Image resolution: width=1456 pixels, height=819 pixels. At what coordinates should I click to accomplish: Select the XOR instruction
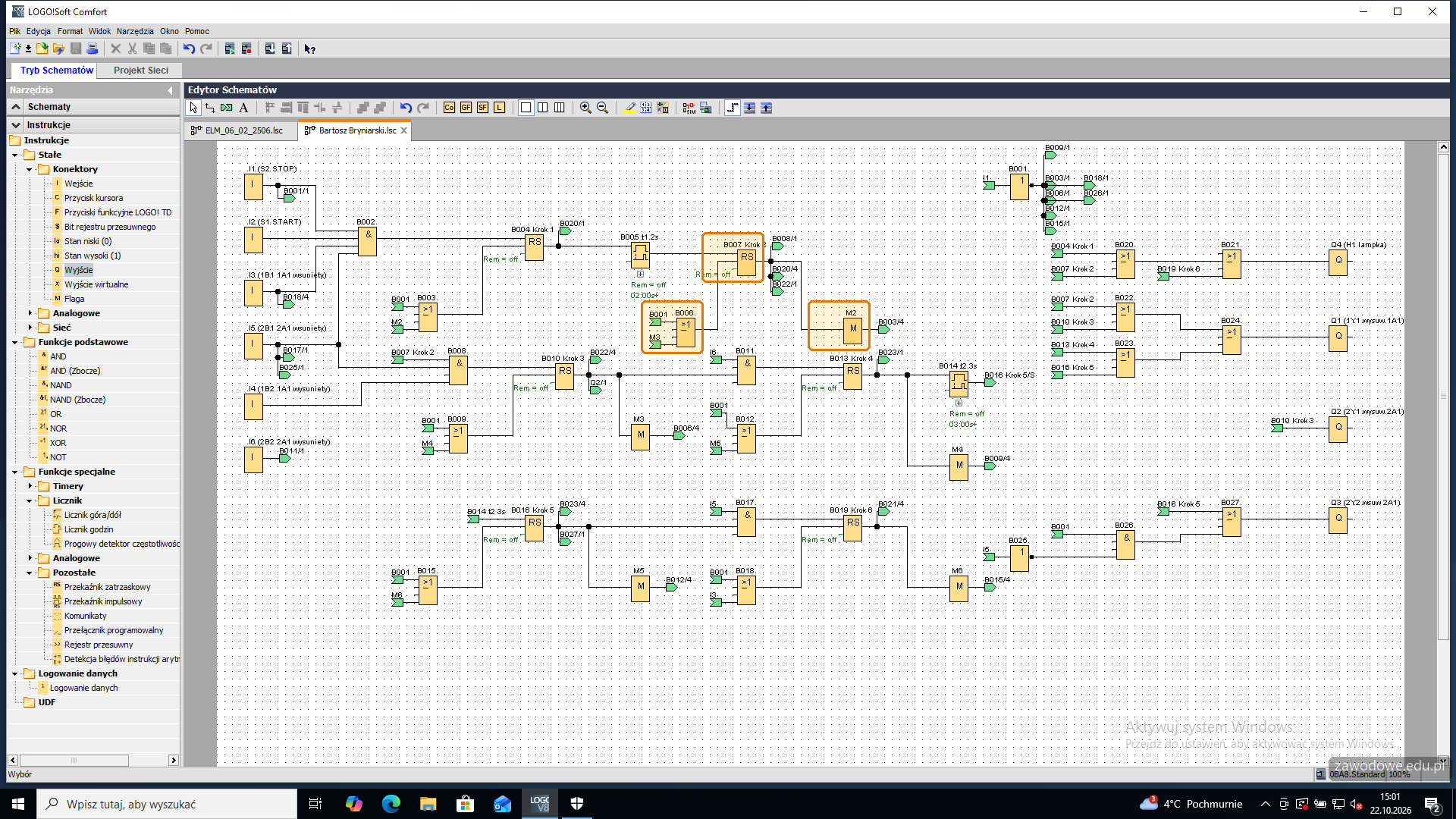pos(58,443)
